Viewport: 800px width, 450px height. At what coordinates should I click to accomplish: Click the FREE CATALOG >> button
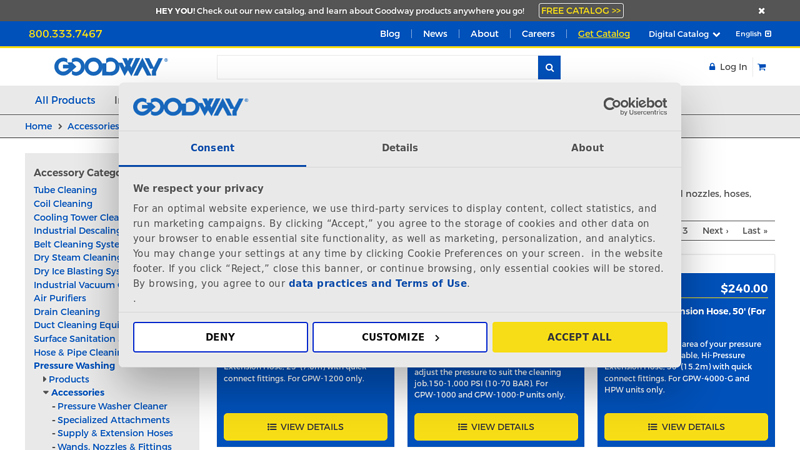[581, 11]
